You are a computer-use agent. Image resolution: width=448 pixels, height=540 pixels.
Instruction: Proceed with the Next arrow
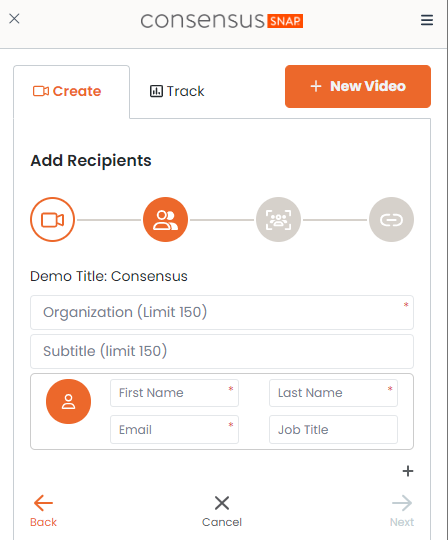(402, 511)
